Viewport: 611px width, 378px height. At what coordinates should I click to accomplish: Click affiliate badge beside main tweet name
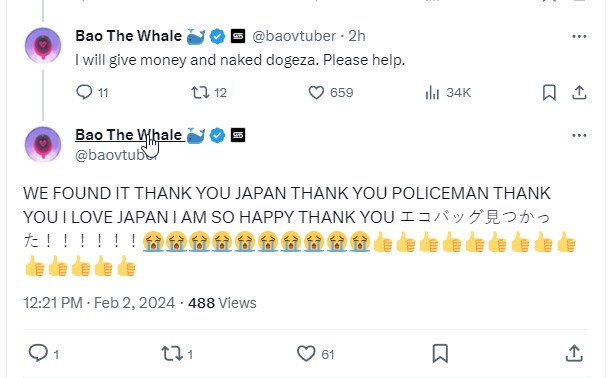tap(238, 135)
